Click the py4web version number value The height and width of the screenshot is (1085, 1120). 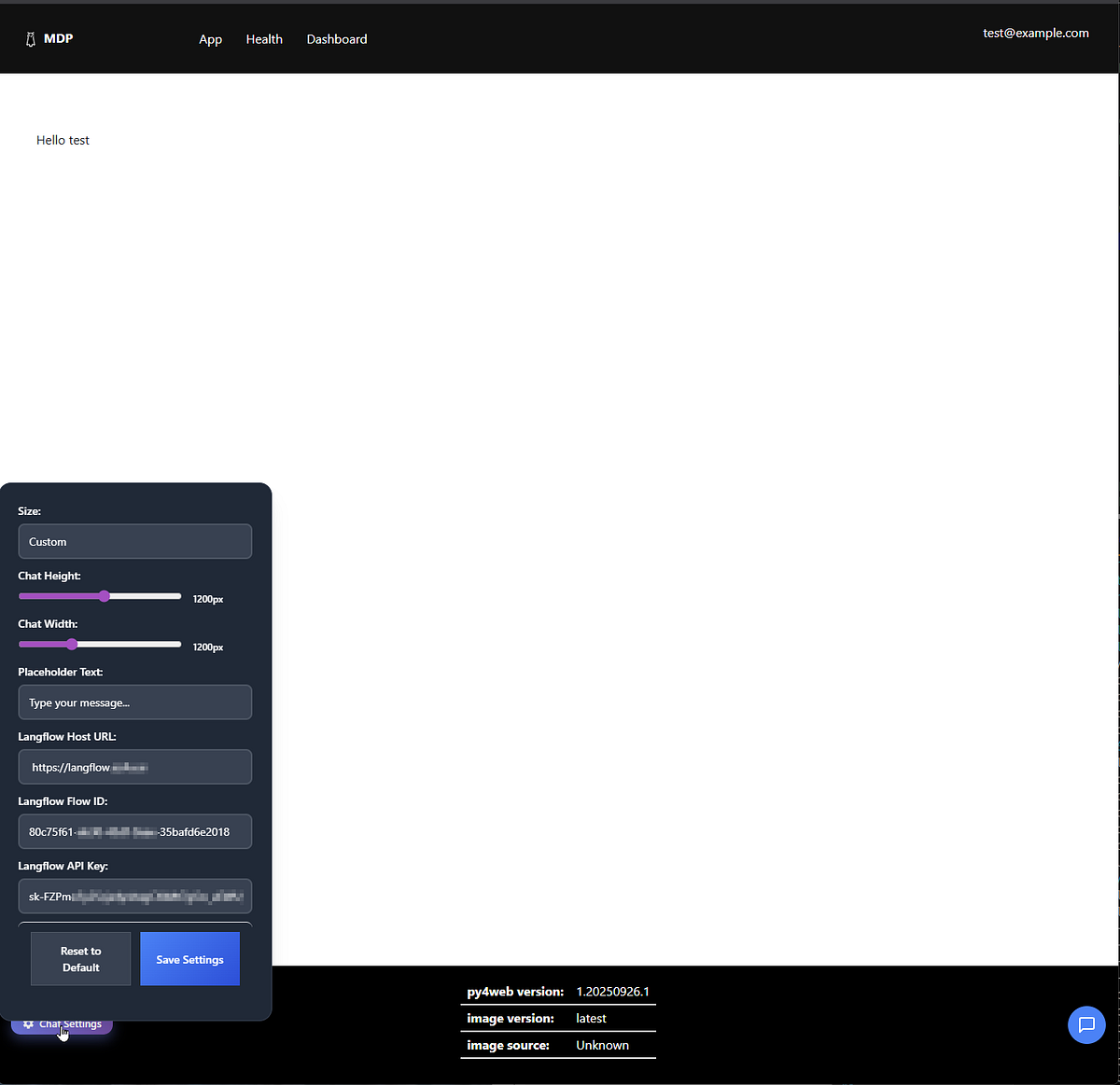[x=612, y=992]
